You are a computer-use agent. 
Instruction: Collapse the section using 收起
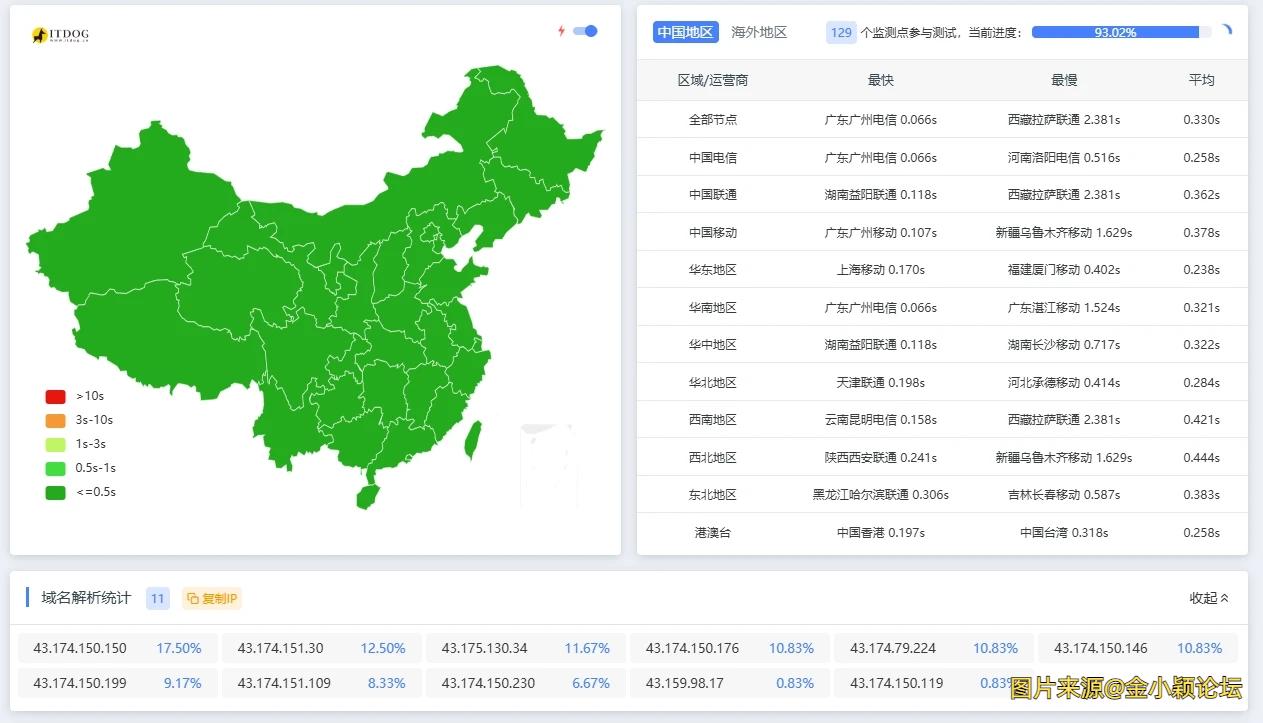(x=1208, y=598)
